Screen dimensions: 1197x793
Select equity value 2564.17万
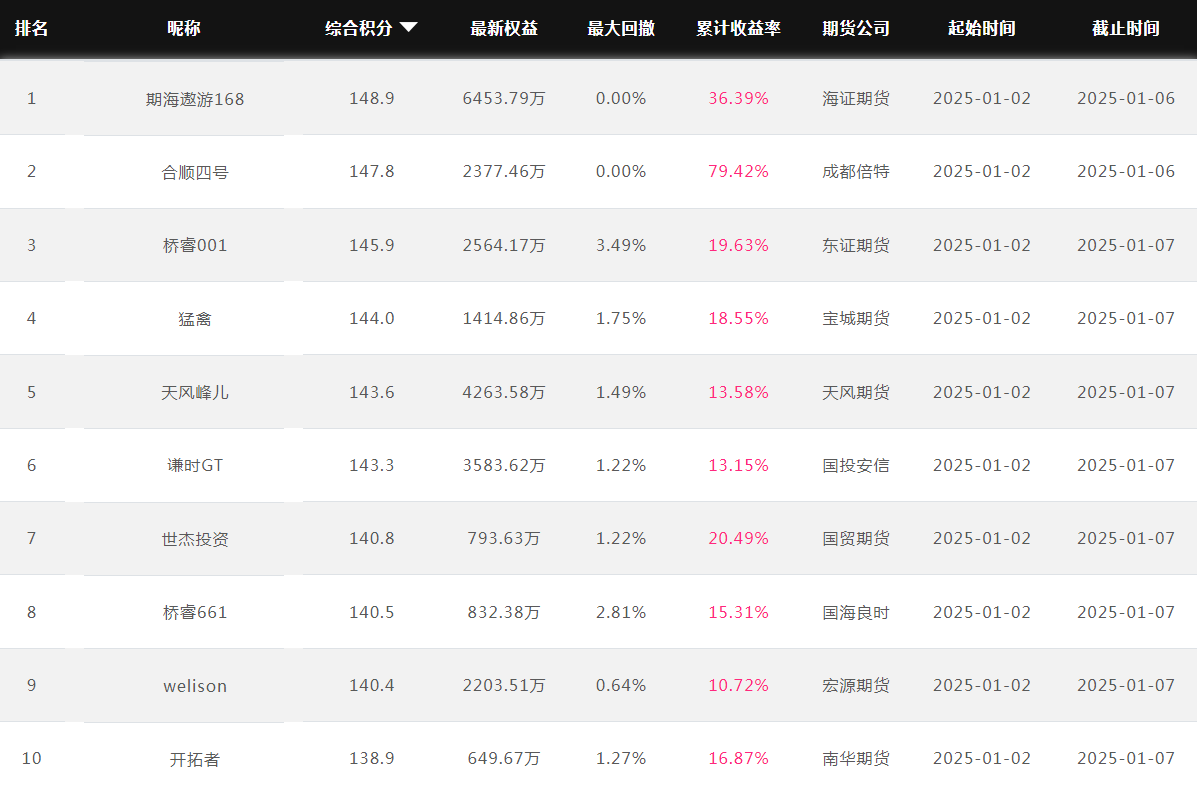click(x=504, y=245)
